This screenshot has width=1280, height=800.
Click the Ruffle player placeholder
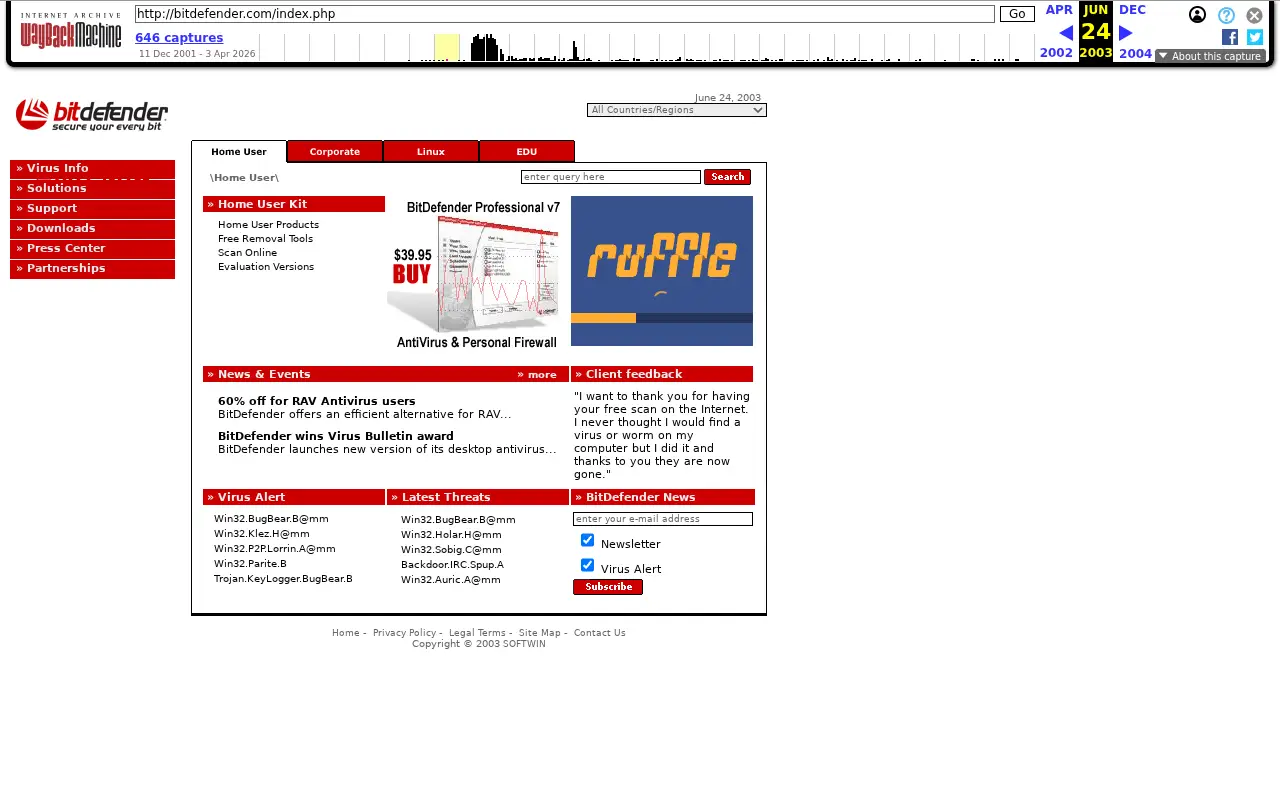point(662,271)
